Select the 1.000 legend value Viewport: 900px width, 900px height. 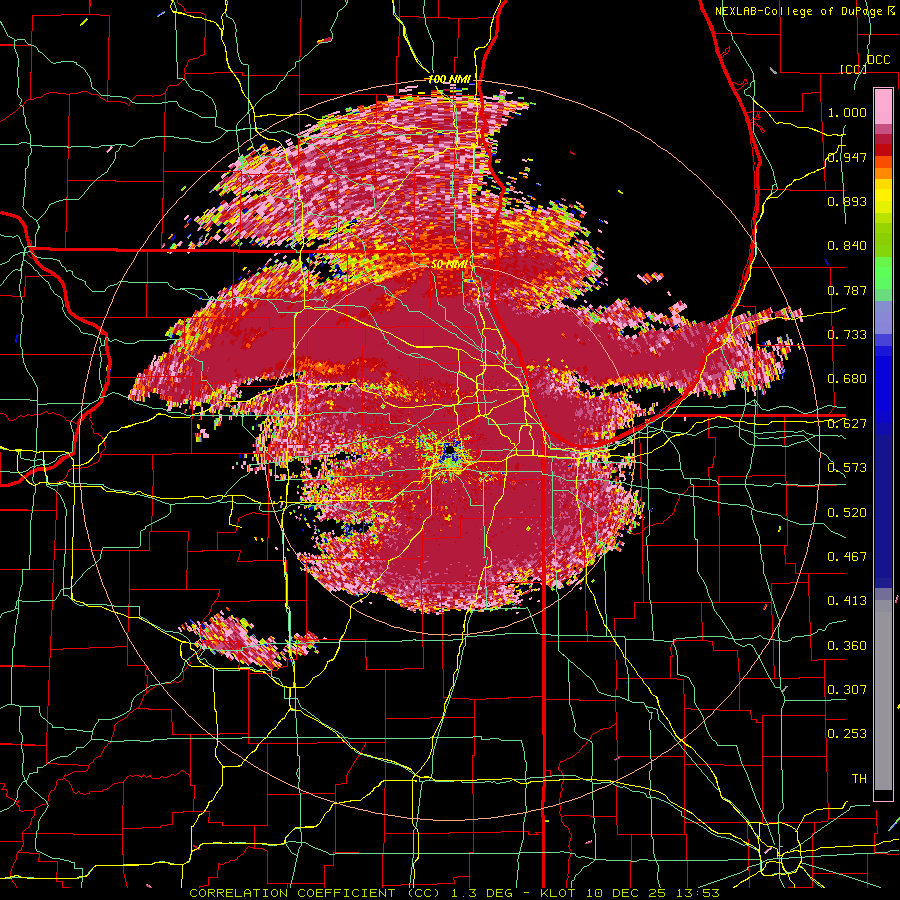click(x=847, y=112)
